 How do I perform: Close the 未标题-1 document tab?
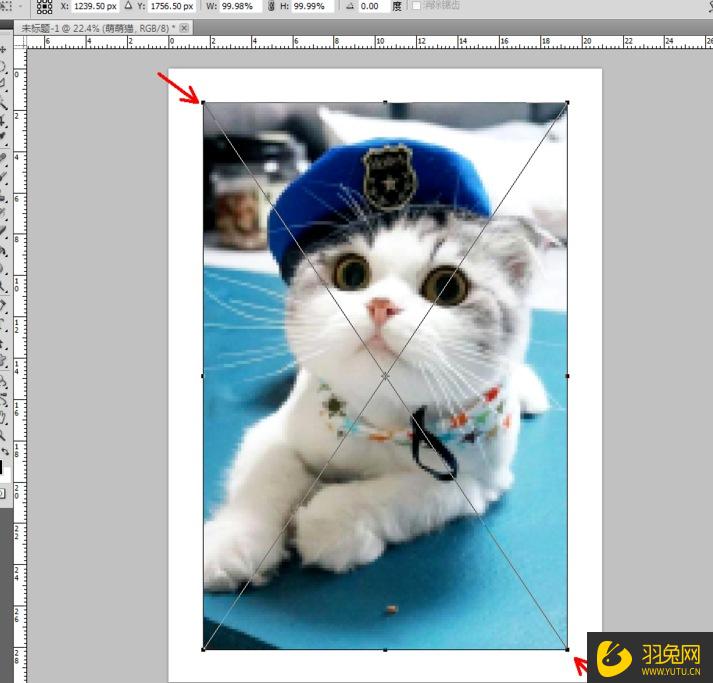pos(184,28)
